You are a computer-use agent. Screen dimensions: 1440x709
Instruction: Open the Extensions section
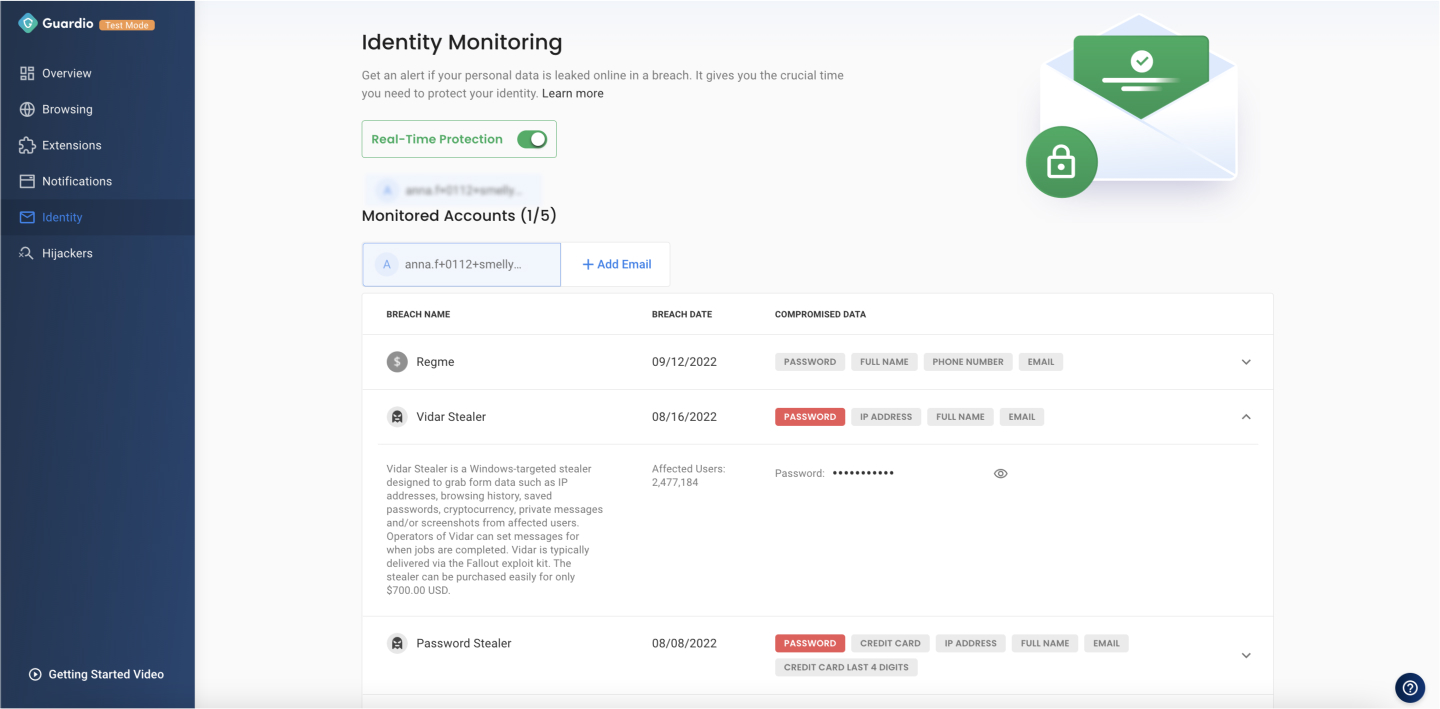pyautogui.click(x=97, y=145)
